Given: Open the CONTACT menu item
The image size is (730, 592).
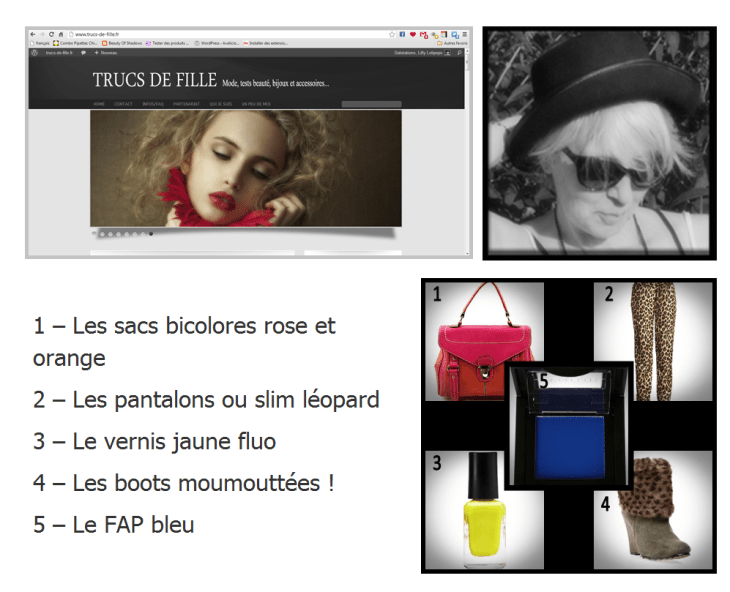Looking at the screenshot, I should pos(123,103).
